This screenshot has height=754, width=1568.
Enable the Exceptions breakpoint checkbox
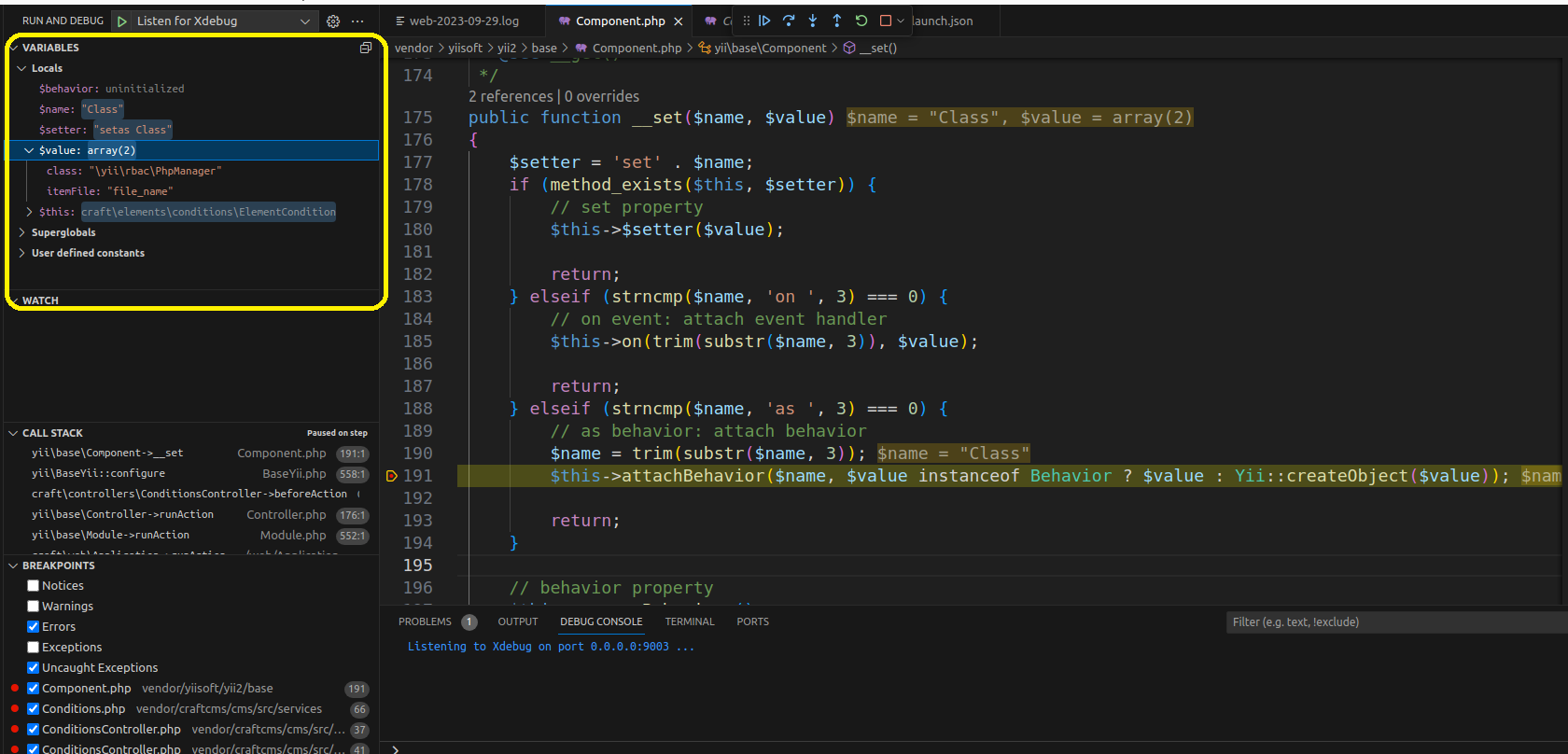[x=34, y=647]
